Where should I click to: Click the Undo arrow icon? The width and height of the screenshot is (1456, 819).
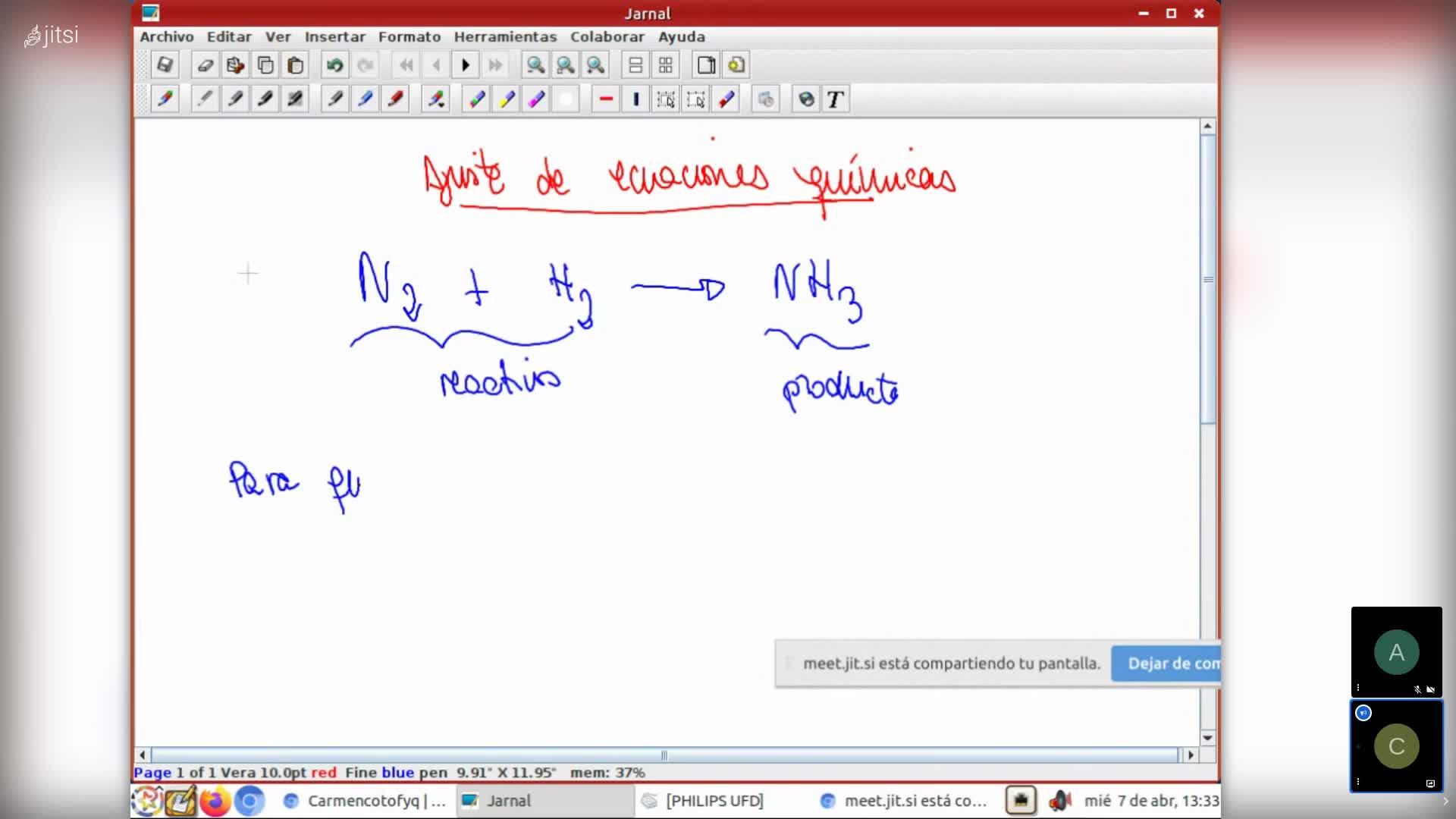pyautogui.click(x=334, y=65)
